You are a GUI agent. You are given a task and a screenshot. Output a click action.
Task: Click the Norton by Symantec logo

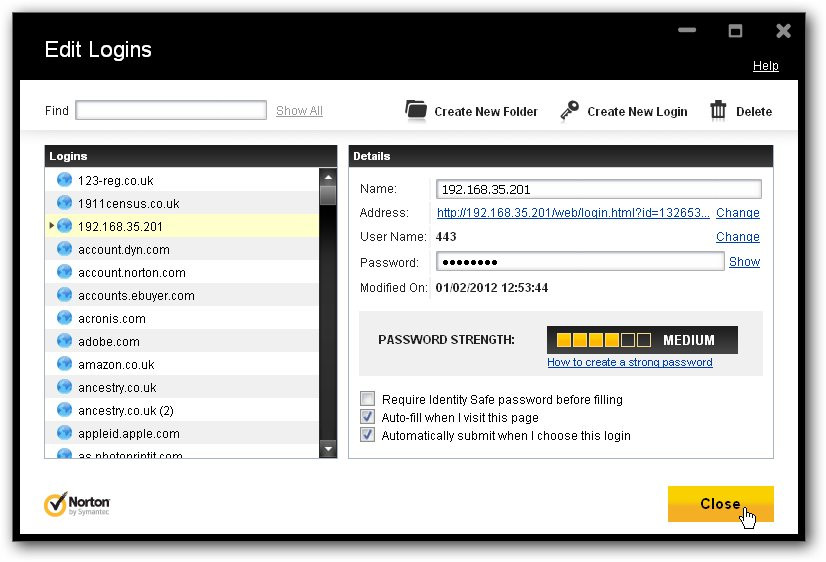[77, 505]
